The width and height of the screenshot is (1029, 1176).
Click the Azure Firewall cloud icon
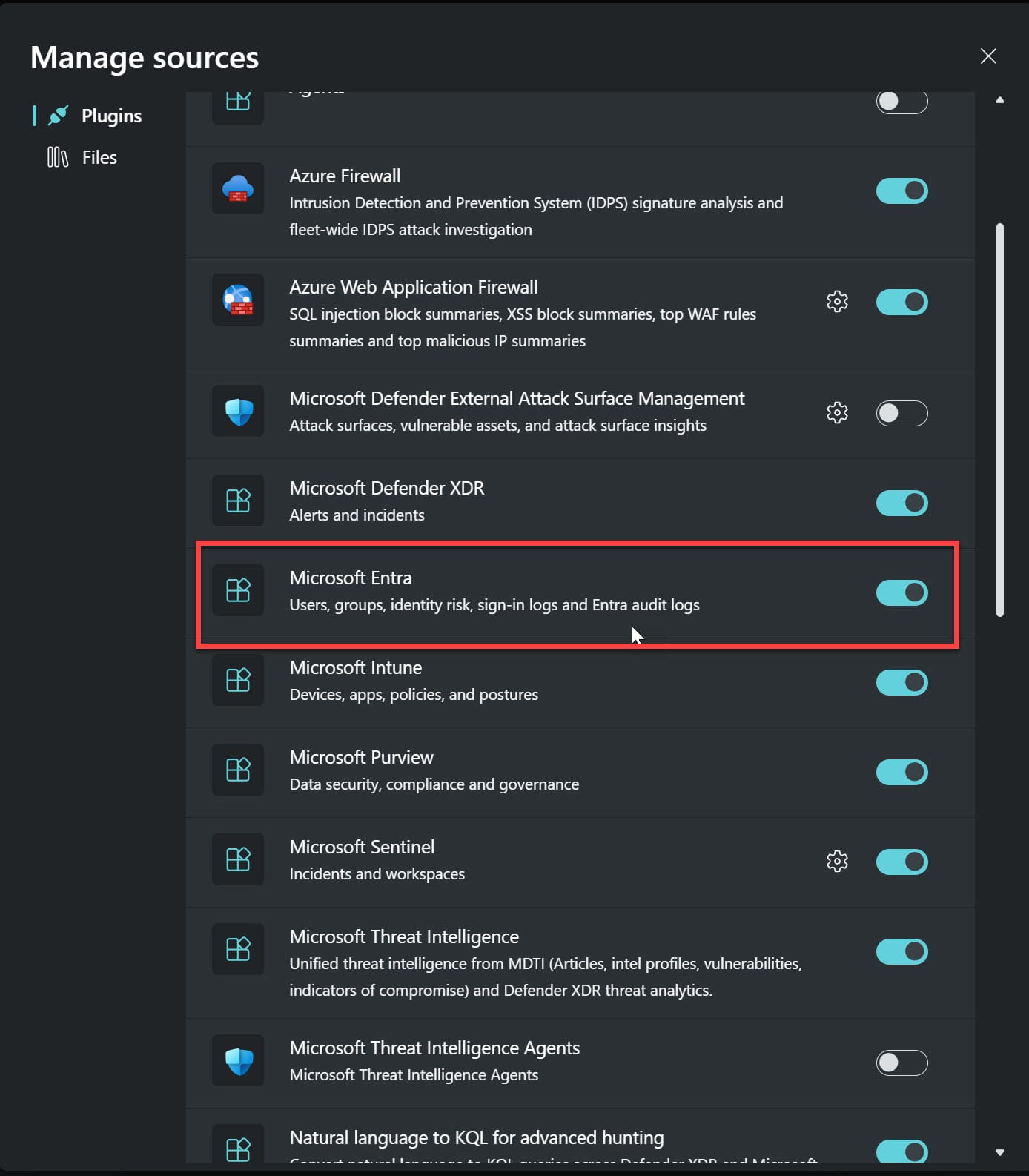point(238,188)
